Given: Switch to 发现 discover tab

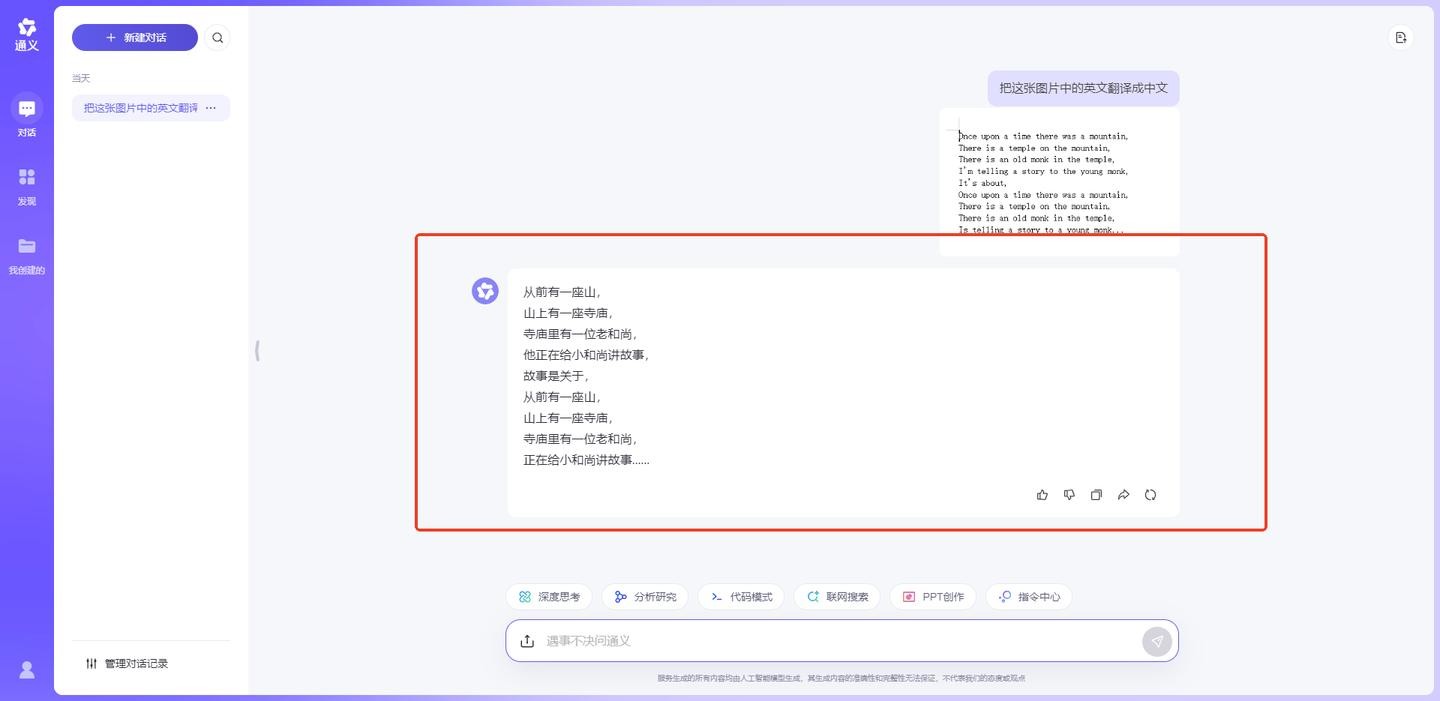Looking at the screenshot, I should tap(27, 186).
